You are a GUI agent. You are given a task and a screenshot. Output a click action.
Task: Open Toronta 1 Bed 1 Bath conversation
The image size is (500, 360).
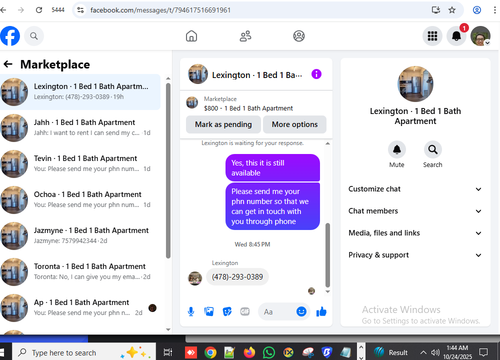pyautogui.click(x=80, y=272)
